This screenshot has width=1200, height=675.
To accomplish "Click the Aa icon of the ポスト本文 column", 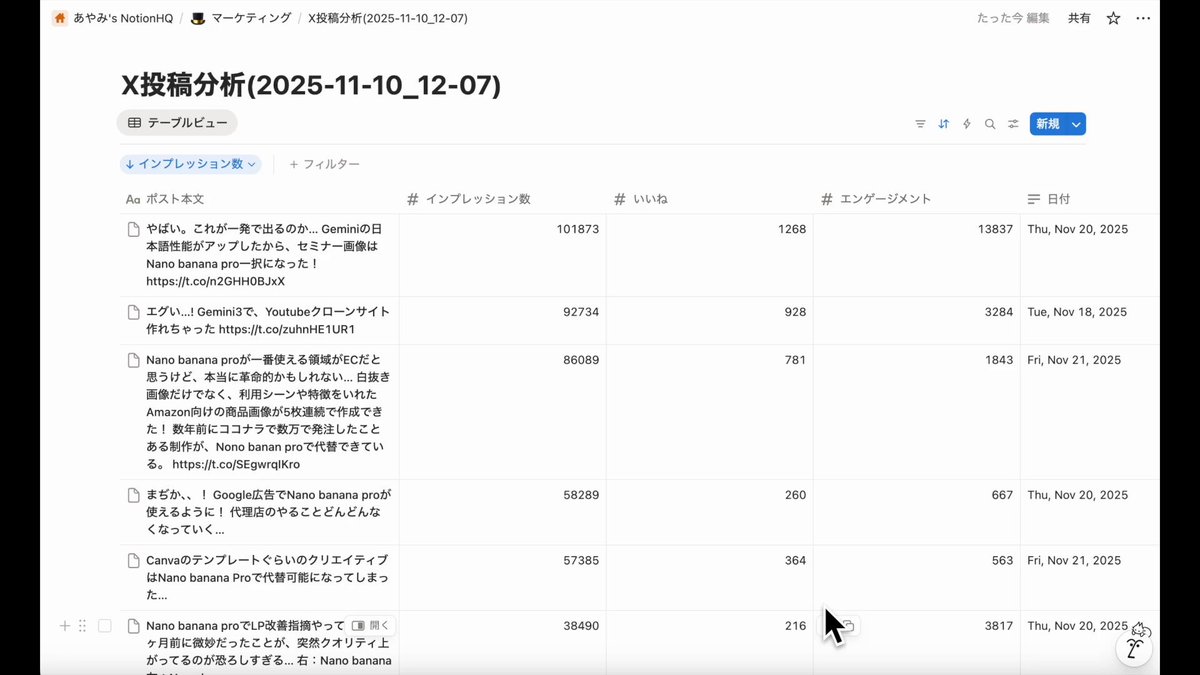I will (x=133, y=199).
